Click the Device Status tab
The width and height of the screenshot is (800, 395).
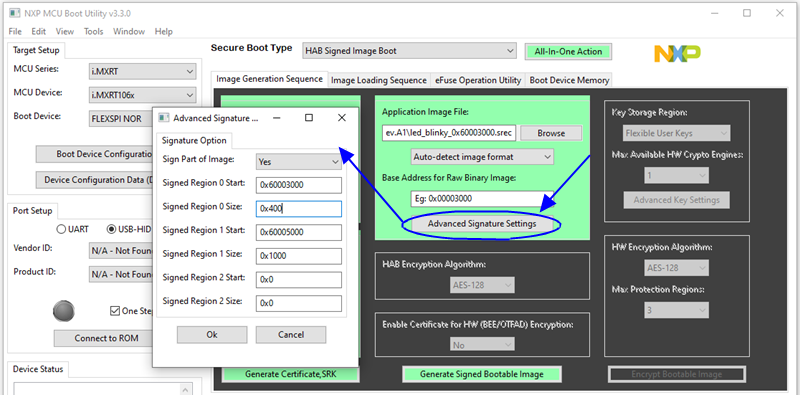(38, 369)
